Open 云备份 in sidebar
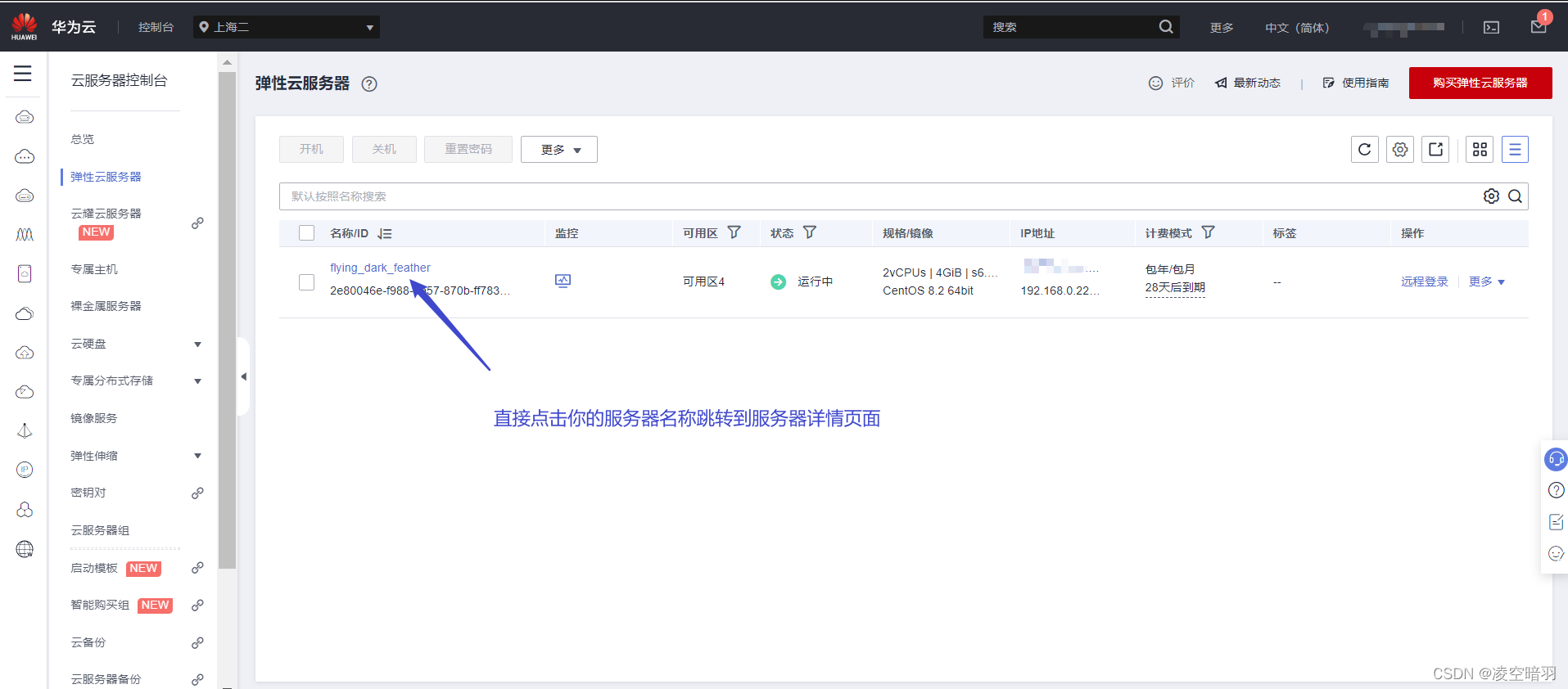Image resolution: width=1568 pixels, height=689 pixels. (88, 642)
